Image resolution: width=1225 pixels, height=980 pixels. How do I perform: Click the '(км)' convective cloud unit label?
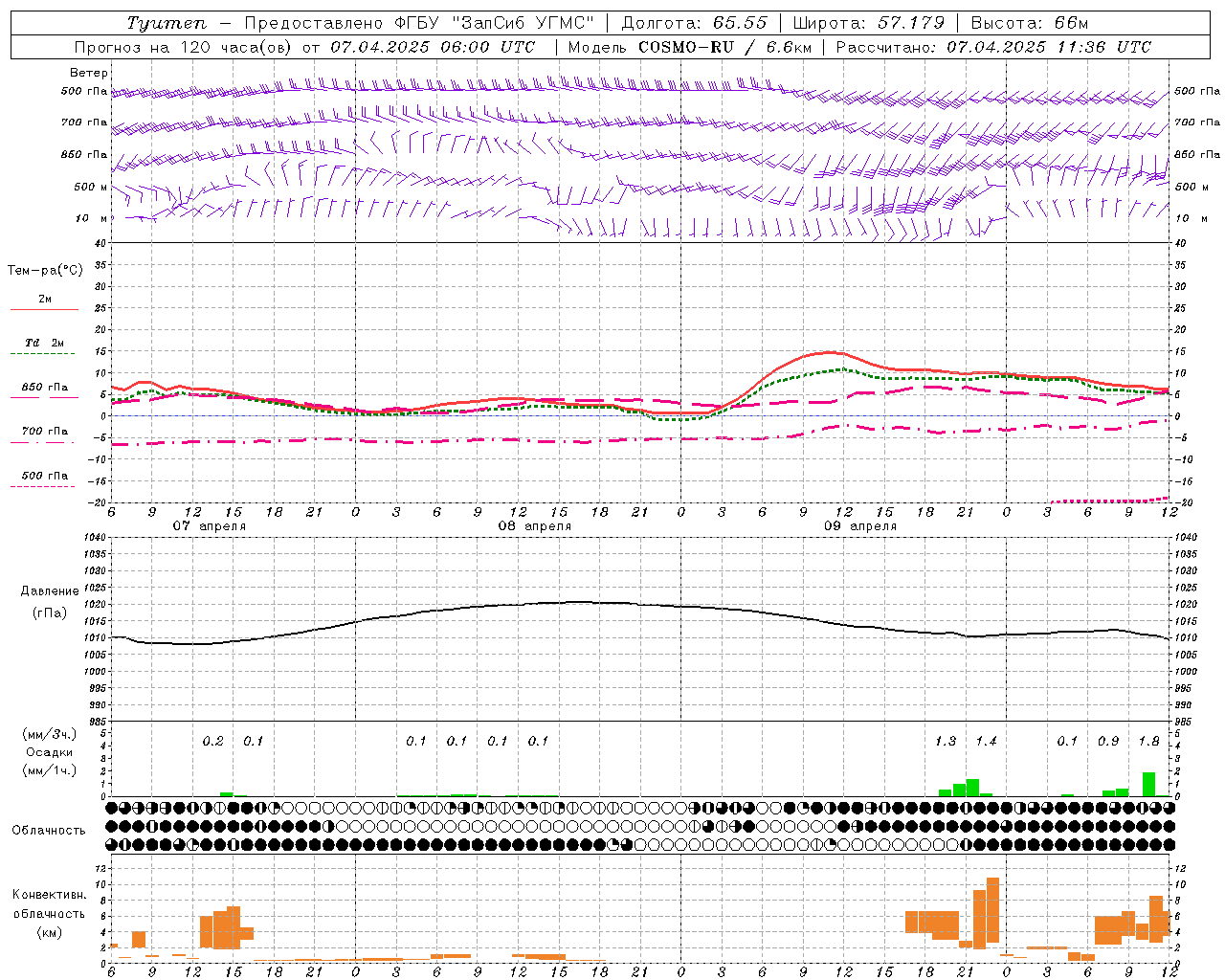(50, 932)
